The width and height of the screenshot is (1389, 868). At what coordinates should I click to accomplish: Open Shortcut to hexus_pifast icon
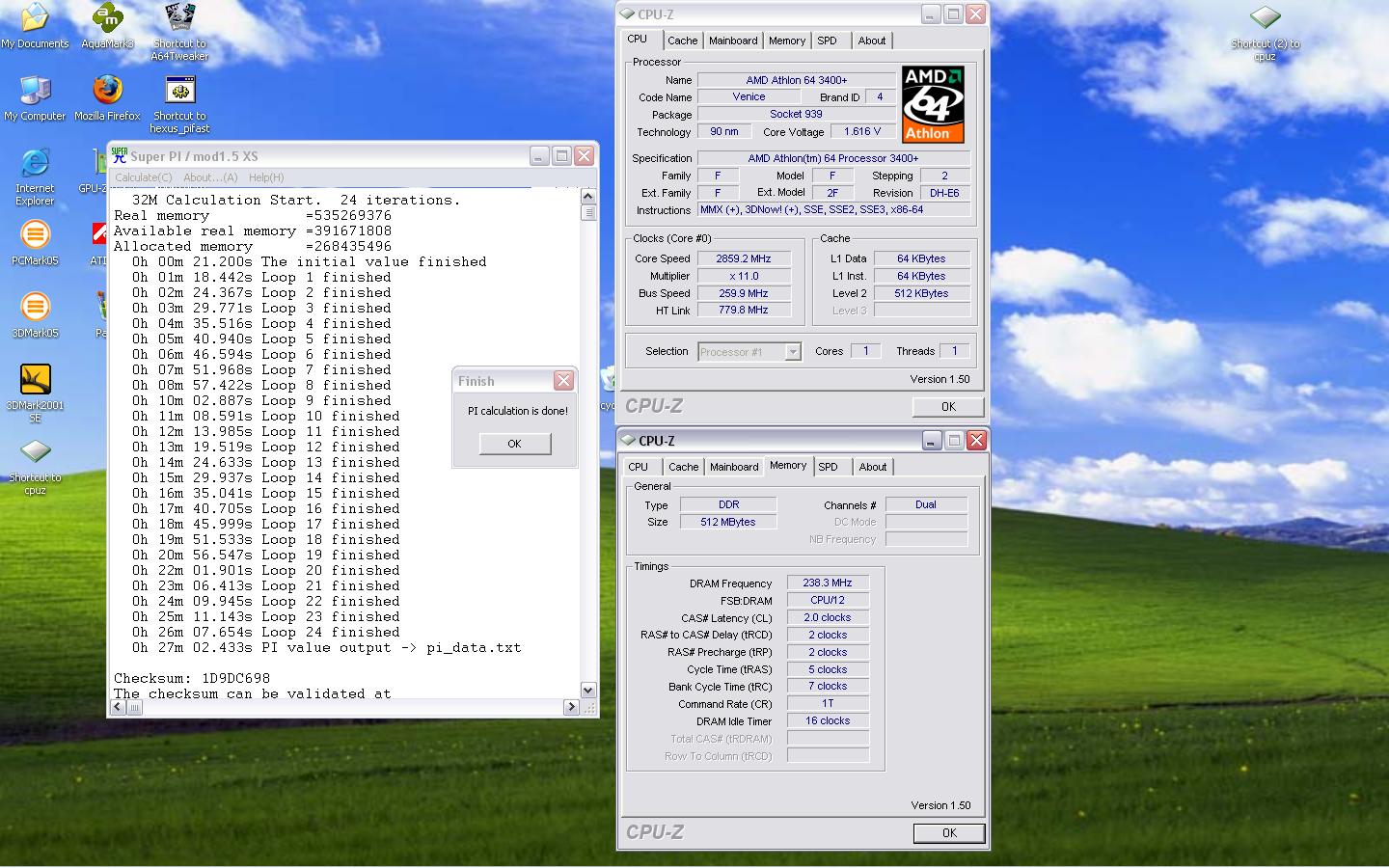point(179,104)
